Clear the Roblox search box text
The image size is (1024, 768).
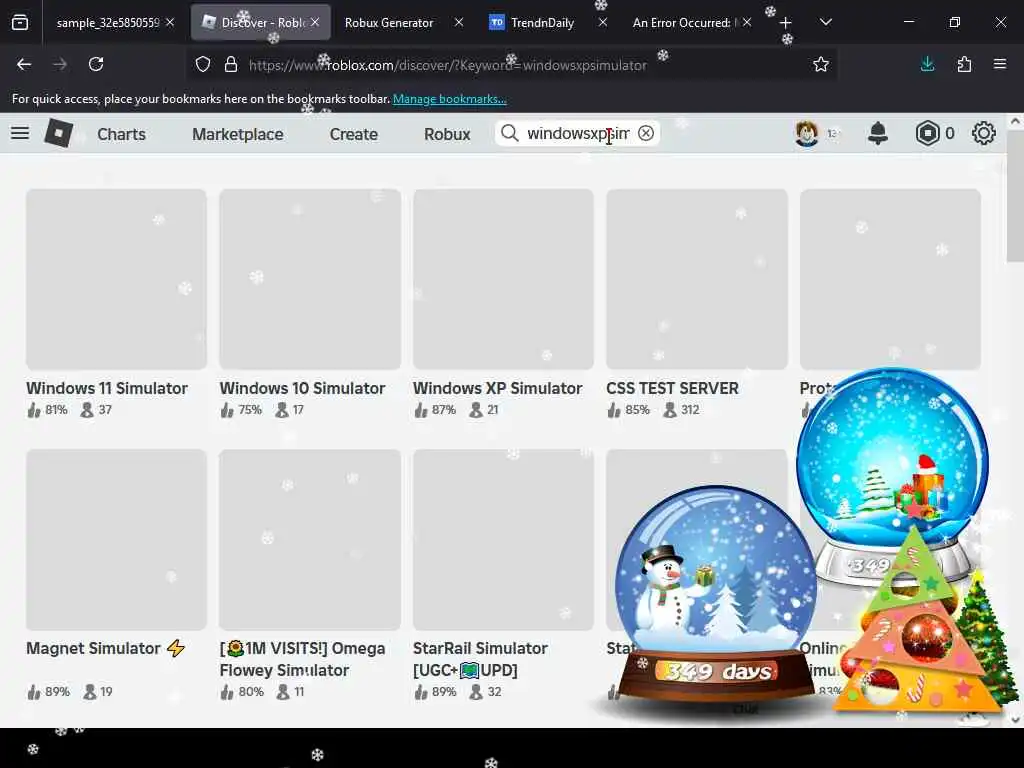coord(646,133)
